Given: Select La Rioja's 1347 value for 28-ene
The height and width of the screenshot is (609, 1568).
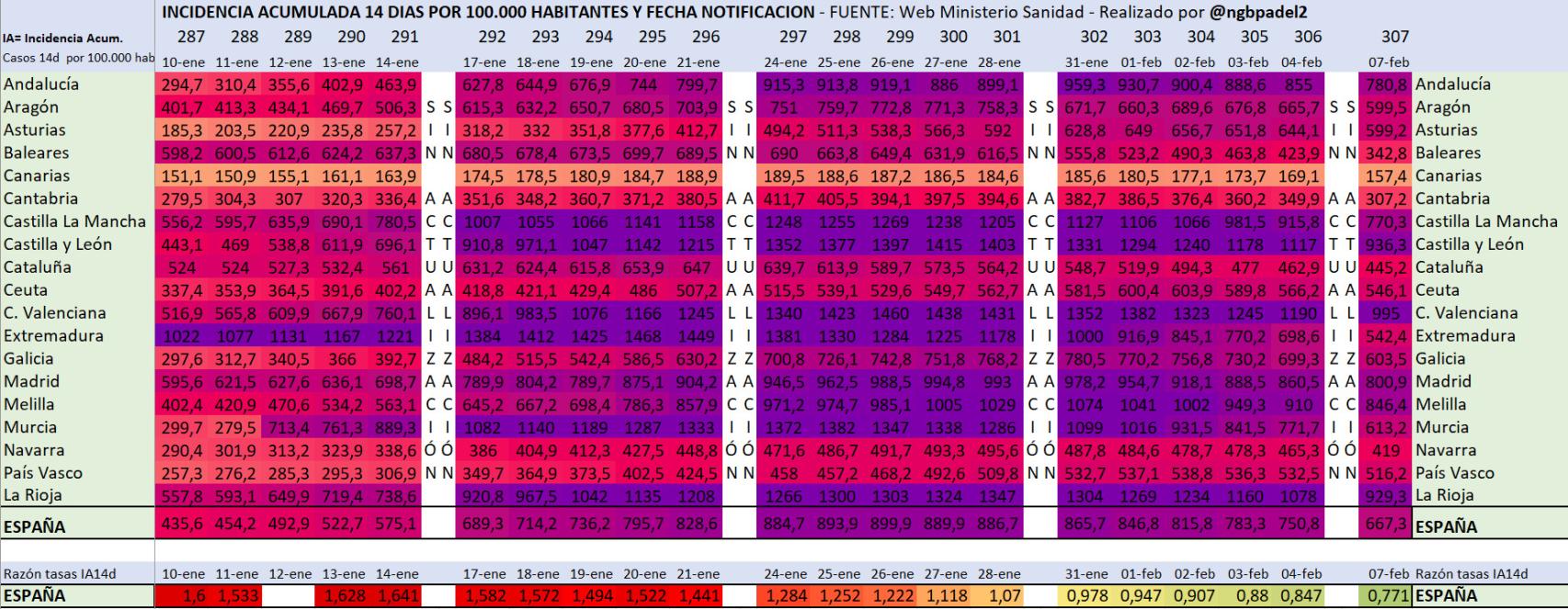Looking at the screenshot, I should (999, 495).
